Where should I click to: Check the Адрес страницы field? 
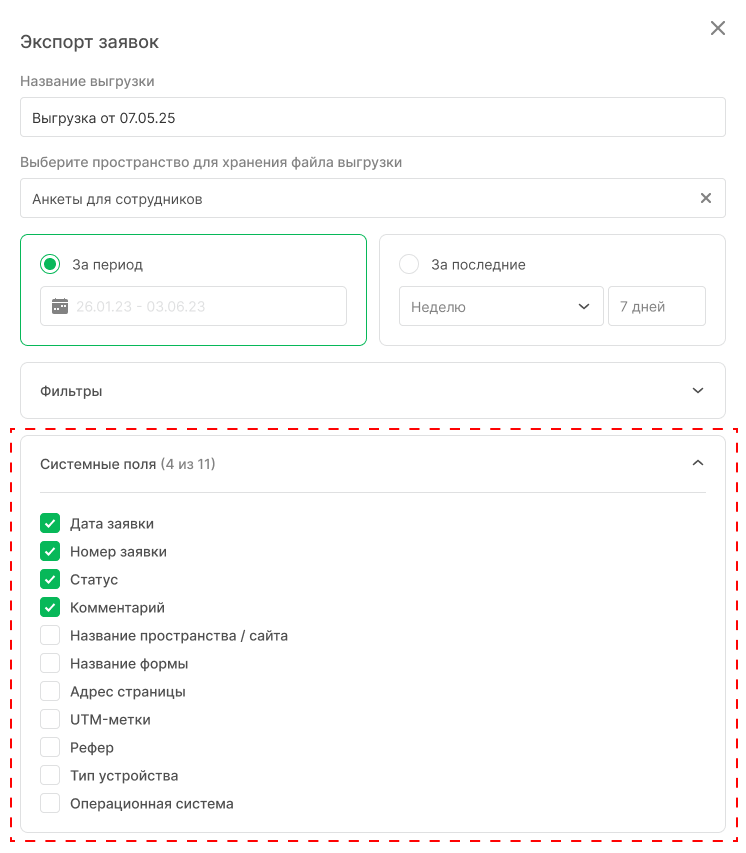click(x=50, y=691)
